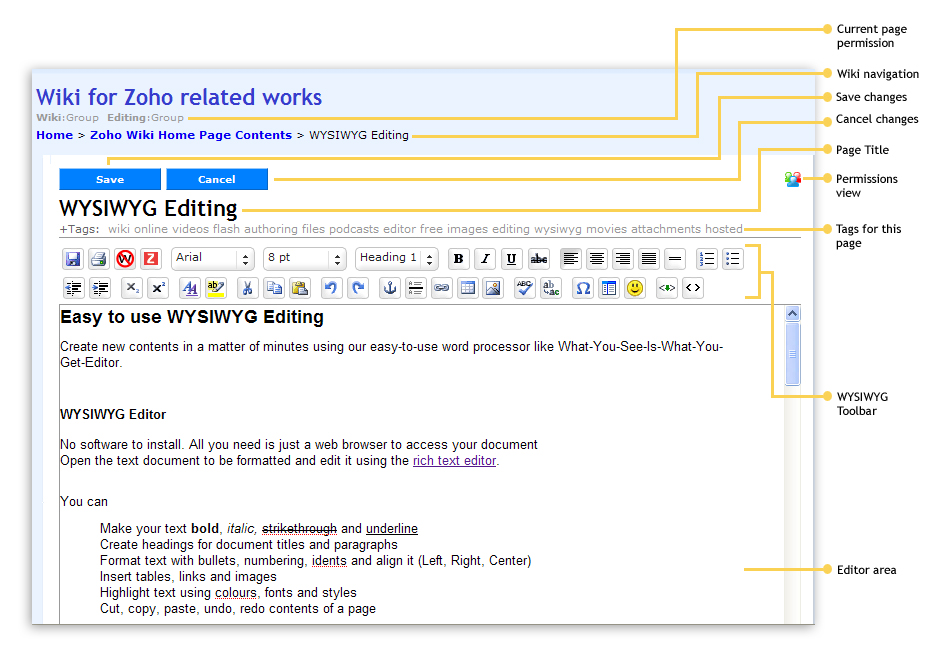The height and width of the screenshot is (656, 950).
Task: Click the red Z icon in toolbar
Action: 151,259
